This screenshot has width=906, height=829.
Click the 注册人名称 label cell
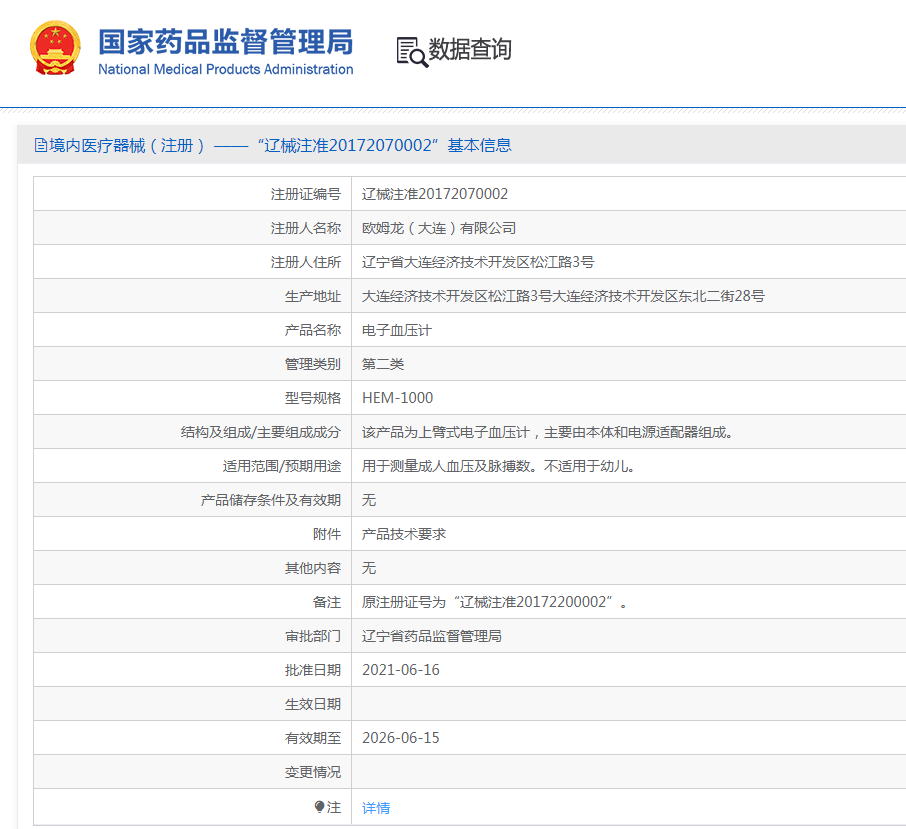(192, 228)
